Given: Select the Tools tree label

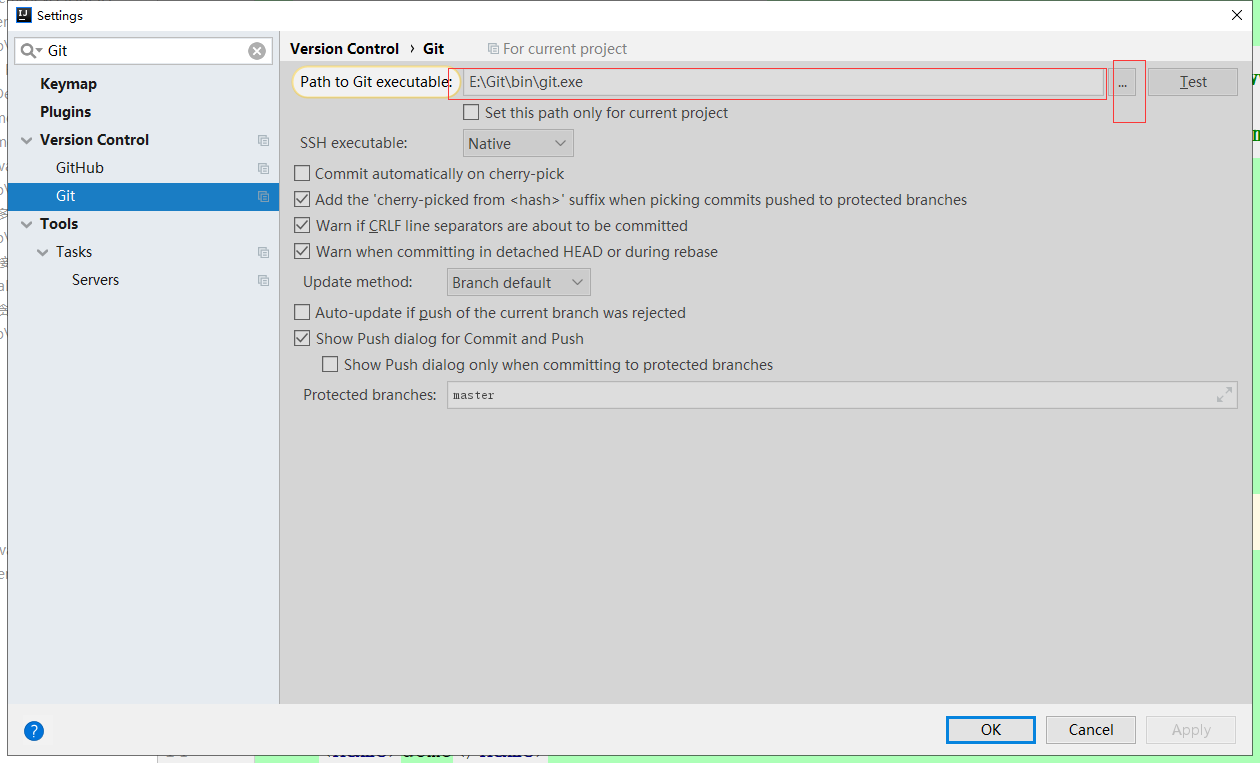Looking at the screenshot, I should [x=59, y=224].
